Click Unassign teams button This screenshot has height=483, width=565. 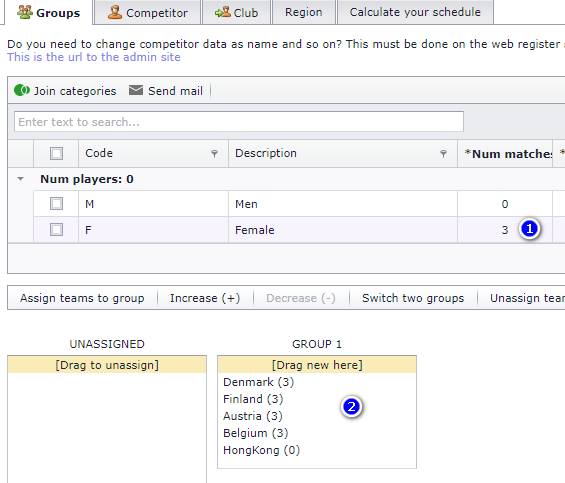[527, 298]
